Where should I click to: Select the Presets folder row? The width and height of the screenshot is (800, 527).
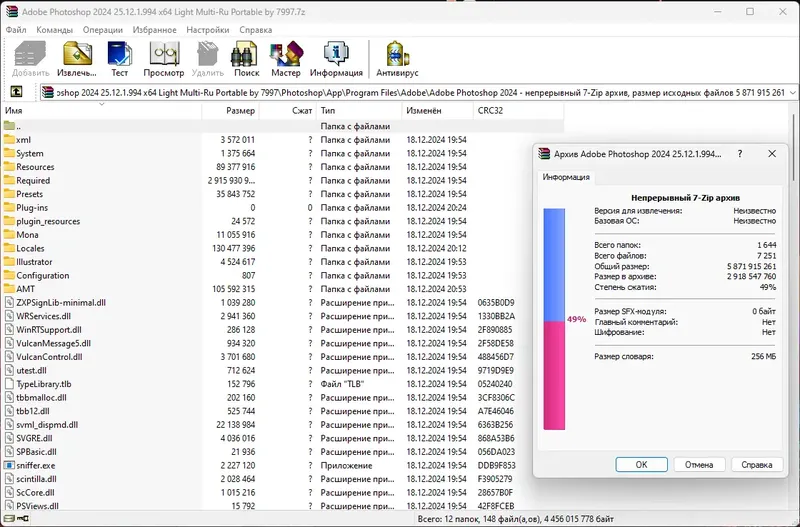284,194
